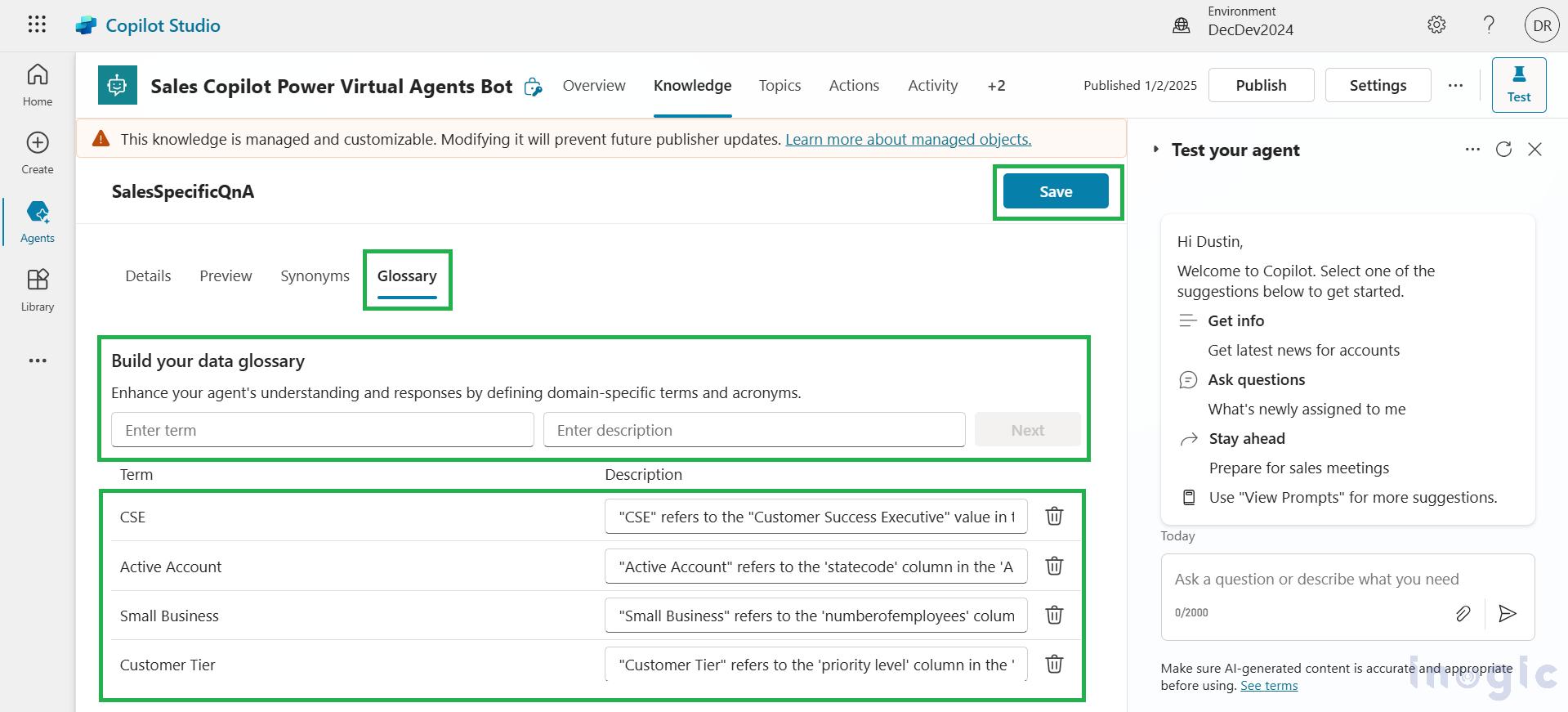Click the Save button
The width and height of the screenshot is (1568, 712).
pyautogui.click(x=1056, y=191)
